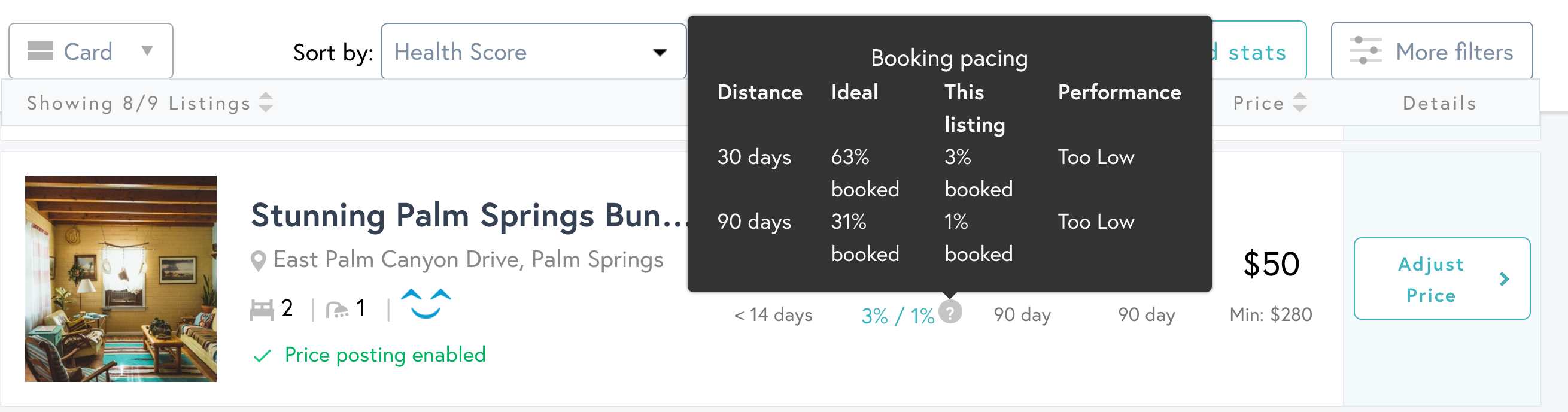The width and height of the screenshot is (1568, 412).
Task: Open Stunning Palm Springs Bungalow listing title
Action: 468,216
